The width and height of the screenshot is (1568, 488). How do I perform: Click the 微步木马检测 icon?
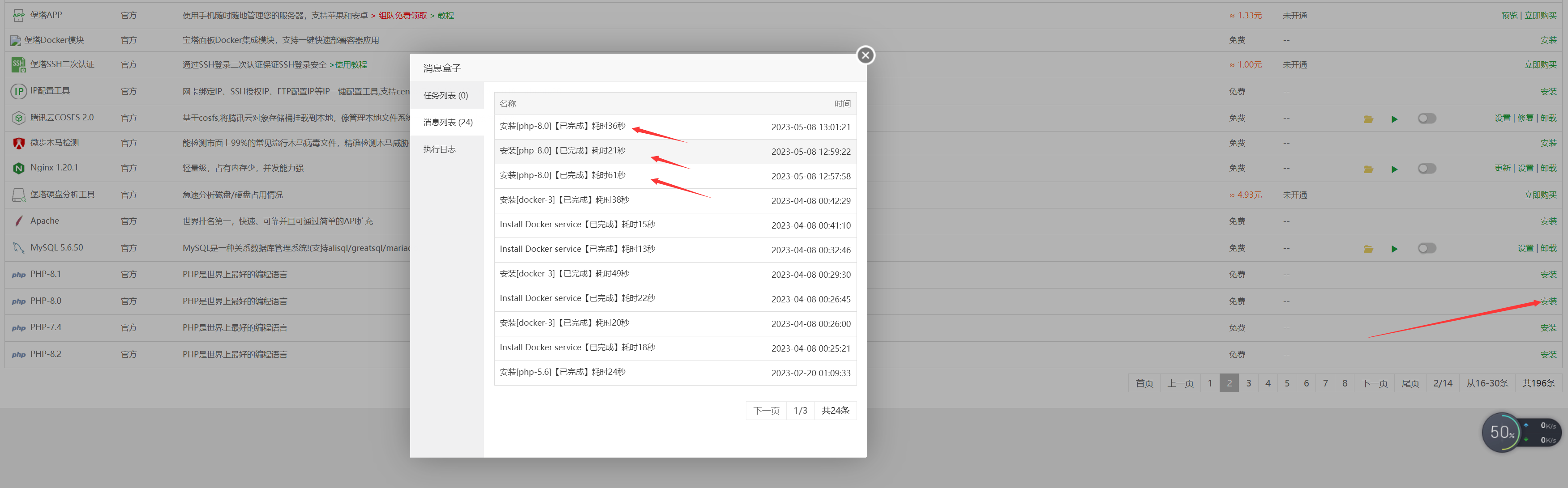(19, 143)
